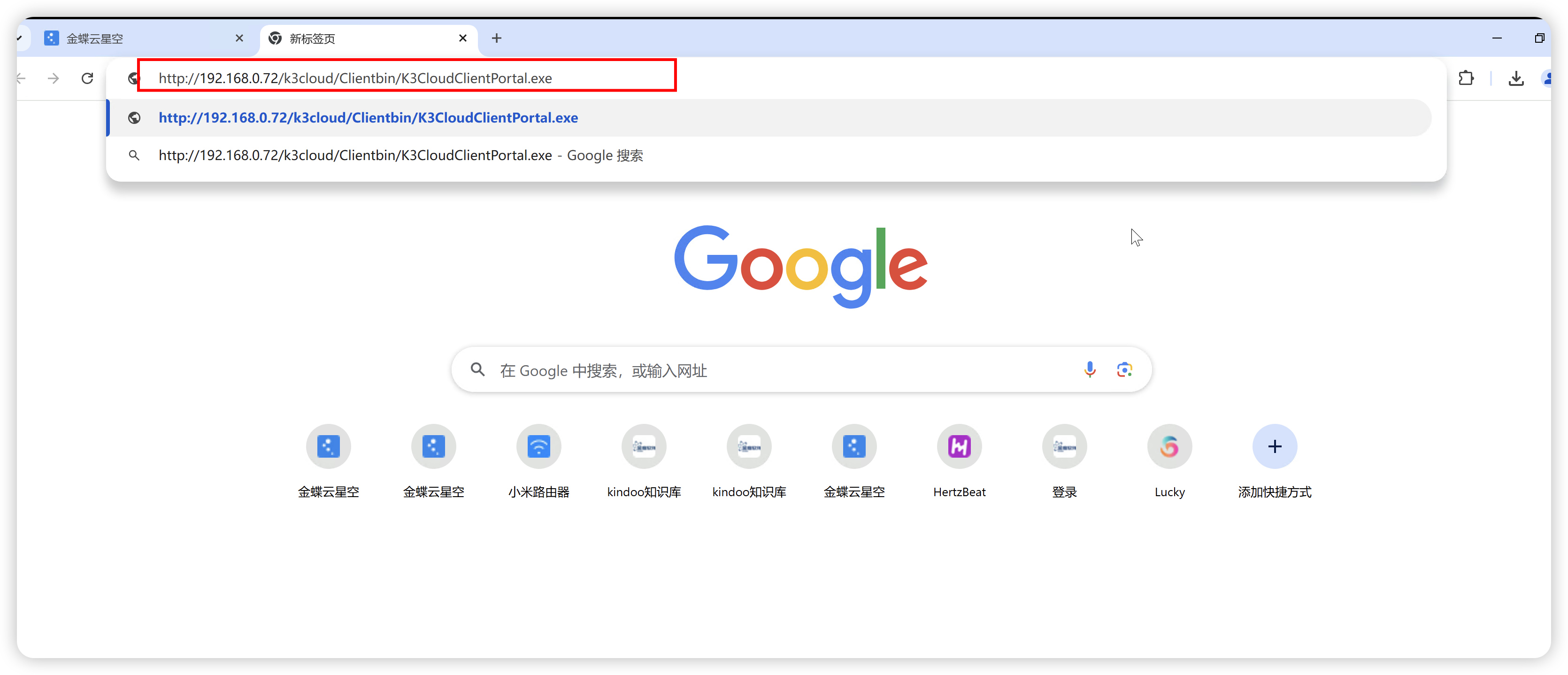Open a new tab with the plus button
Viewport: 1568px width, 675px height.
coord(497,38)
